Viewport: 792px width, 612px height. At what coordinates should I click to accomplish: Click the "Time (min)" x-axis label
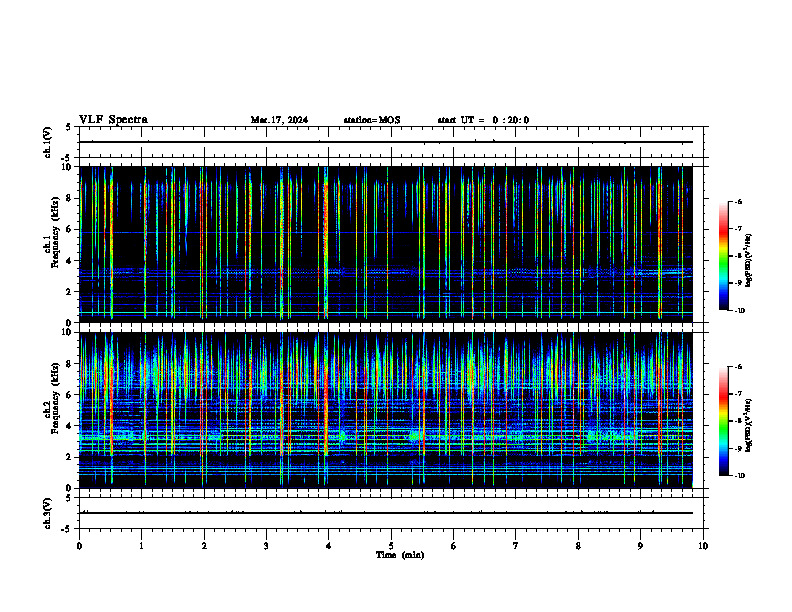[x=400, y=555]
